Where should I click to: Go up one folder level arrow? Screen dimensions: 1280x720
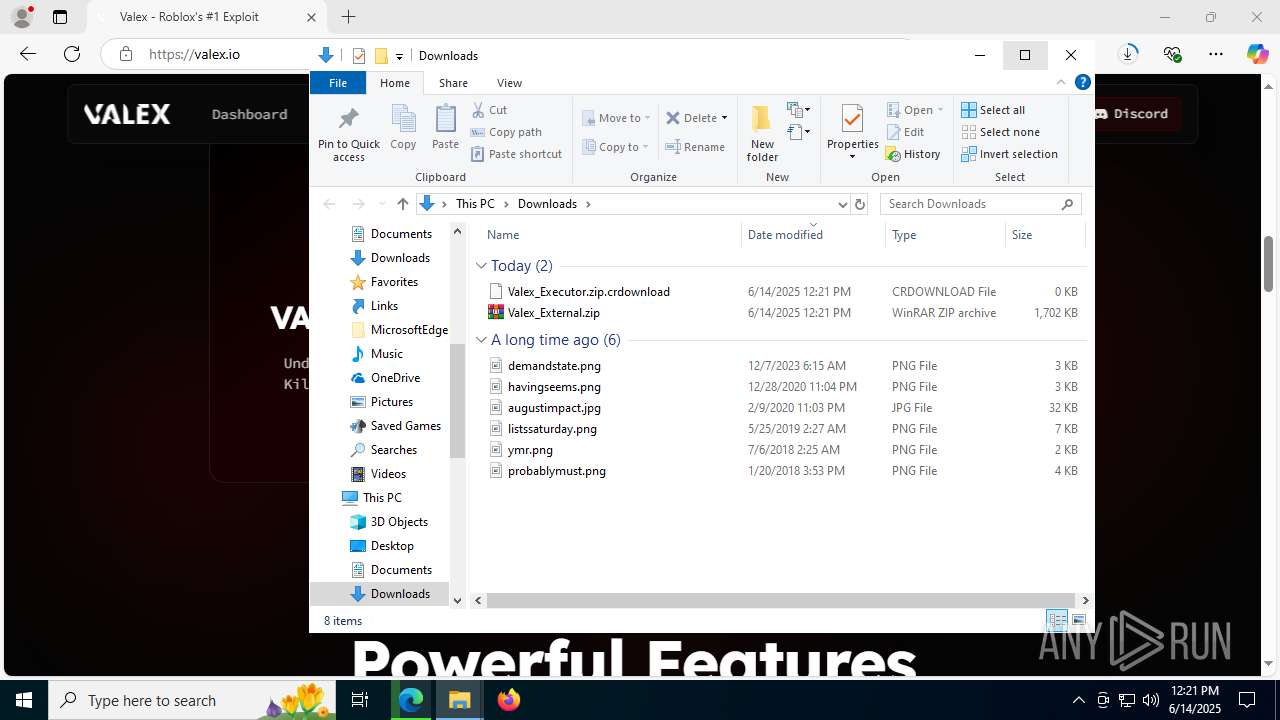tap(402, 204)
